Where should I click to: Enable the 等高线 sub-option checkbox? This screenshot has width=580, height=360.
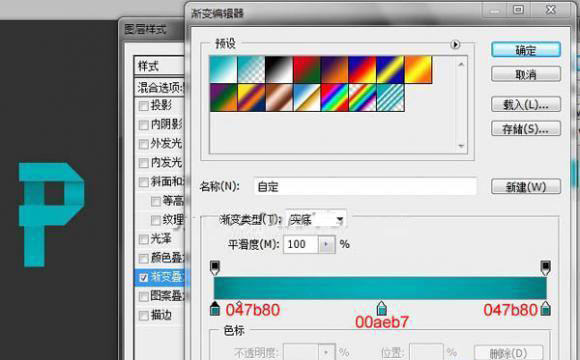pos(156,201)
